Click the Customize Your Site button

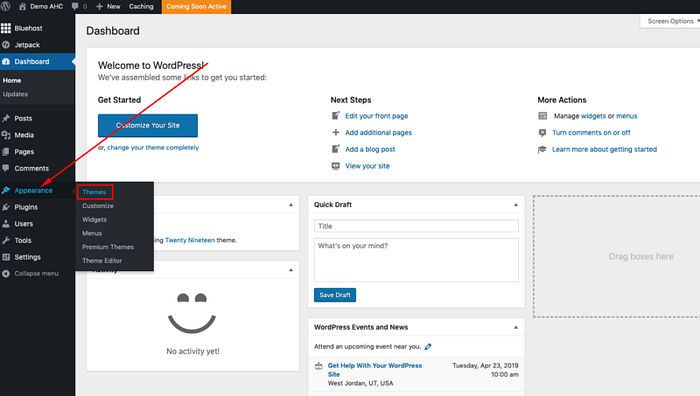tap(148, 125)
